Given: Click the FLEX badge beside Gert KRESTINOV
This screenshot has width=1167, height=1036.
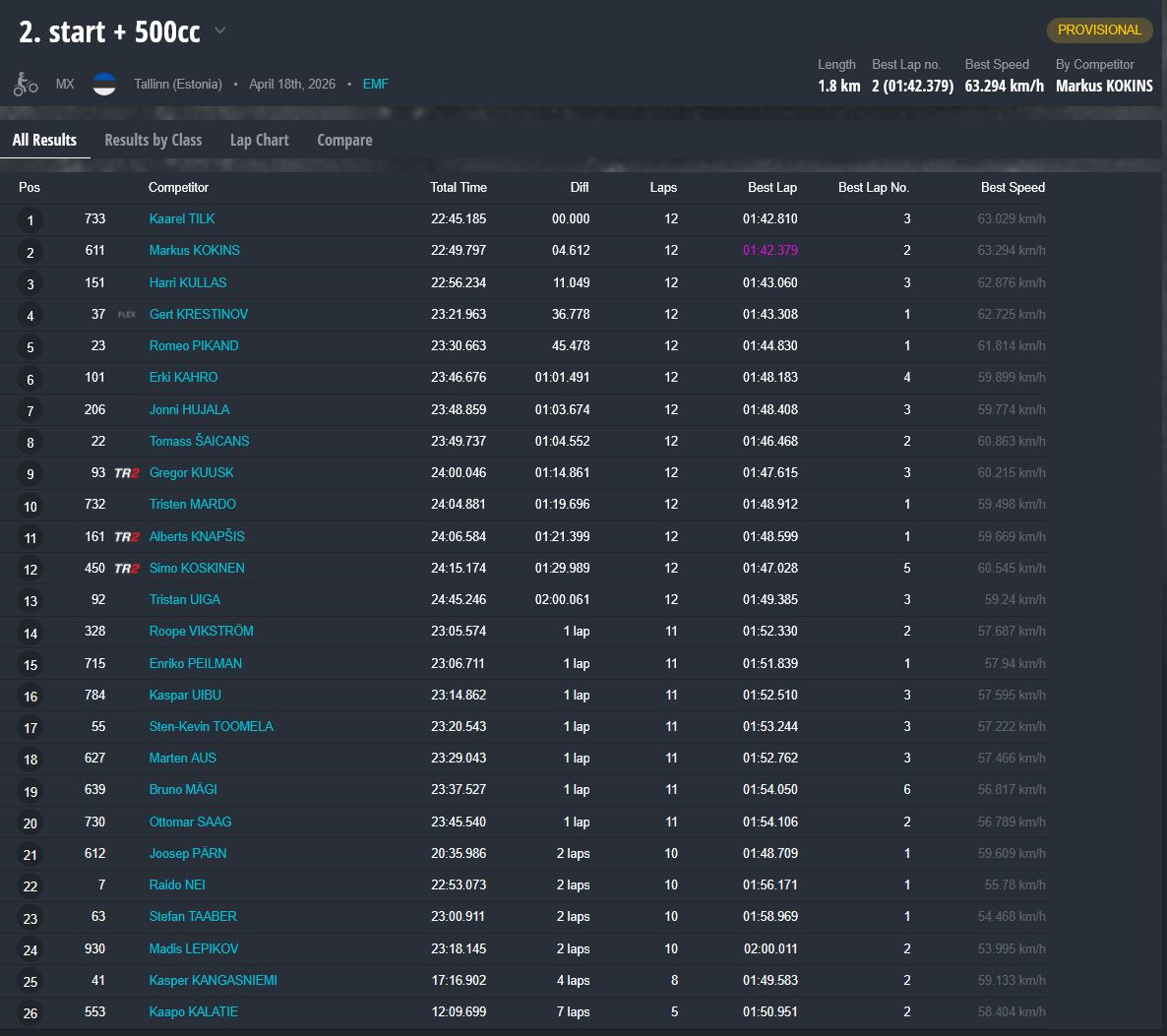Looking at the screenshot, I should click(x=127, y=315).
